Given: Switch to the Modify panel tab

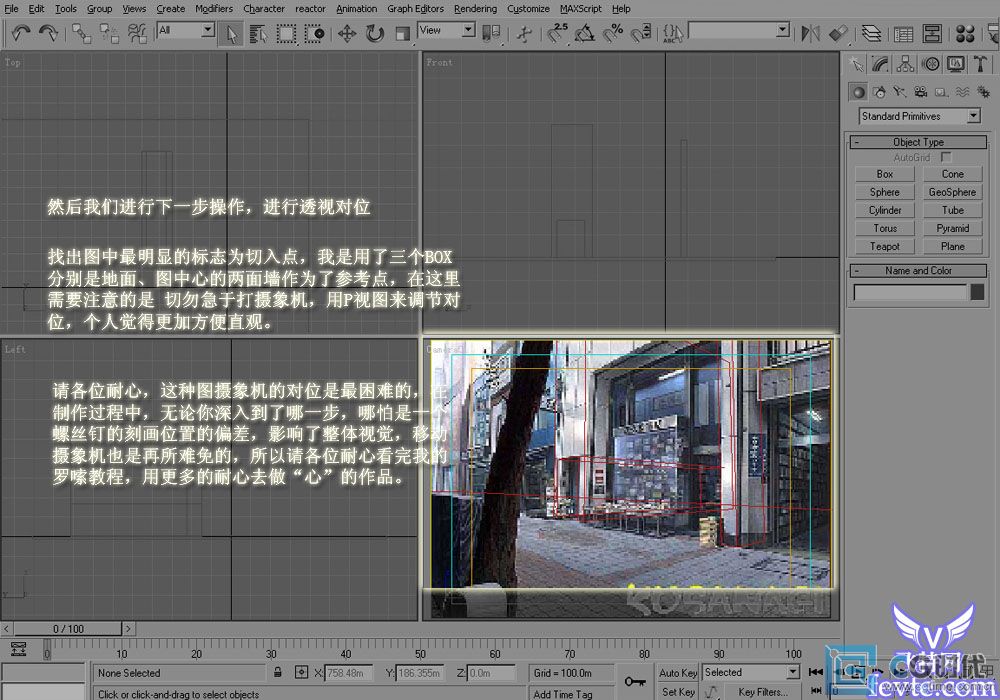Looking at the screenshot, I should [881, 64].
